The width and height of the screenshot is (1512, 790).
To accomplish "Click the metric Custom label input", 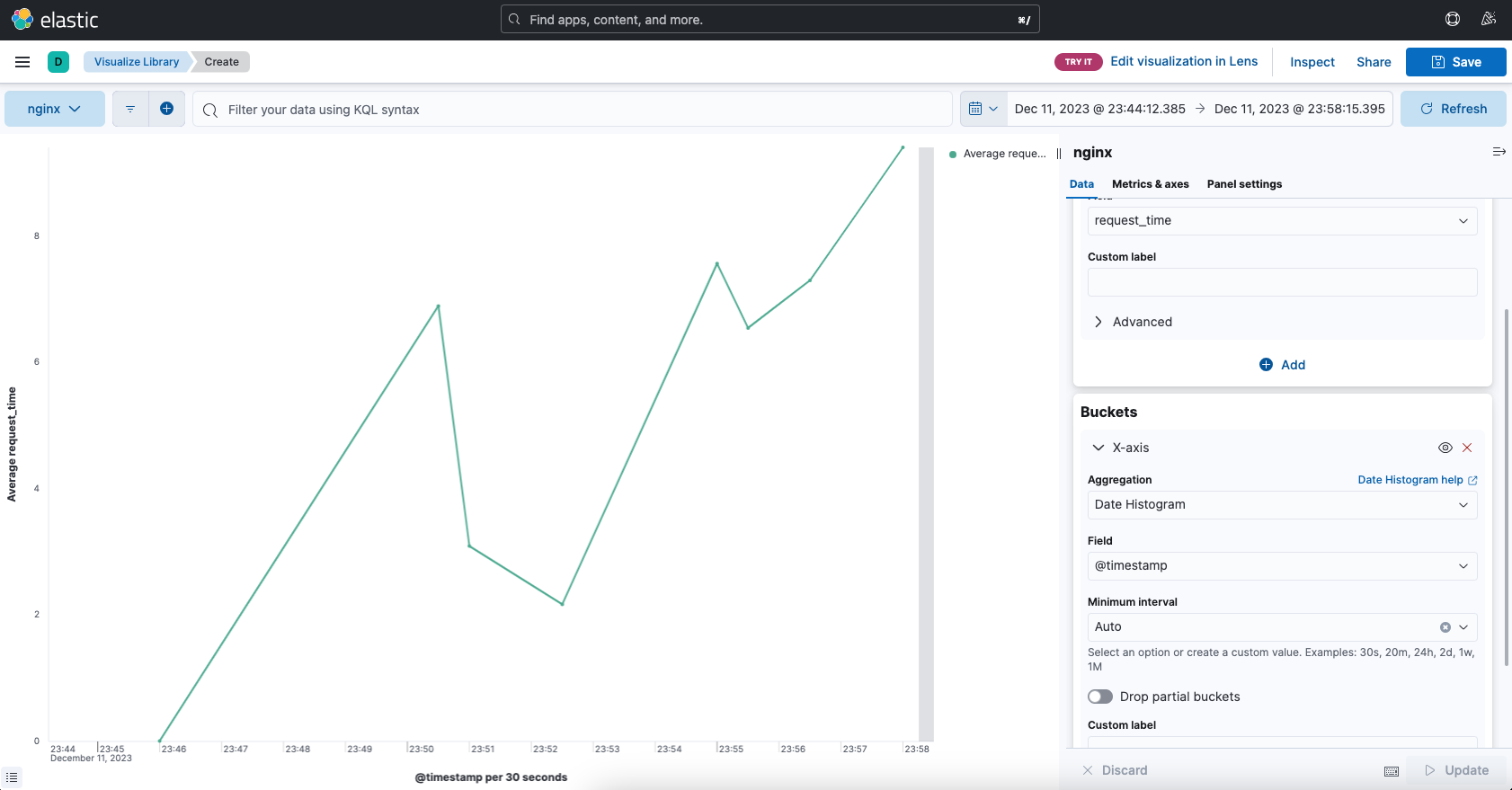I will click(x=1283, y=282).
